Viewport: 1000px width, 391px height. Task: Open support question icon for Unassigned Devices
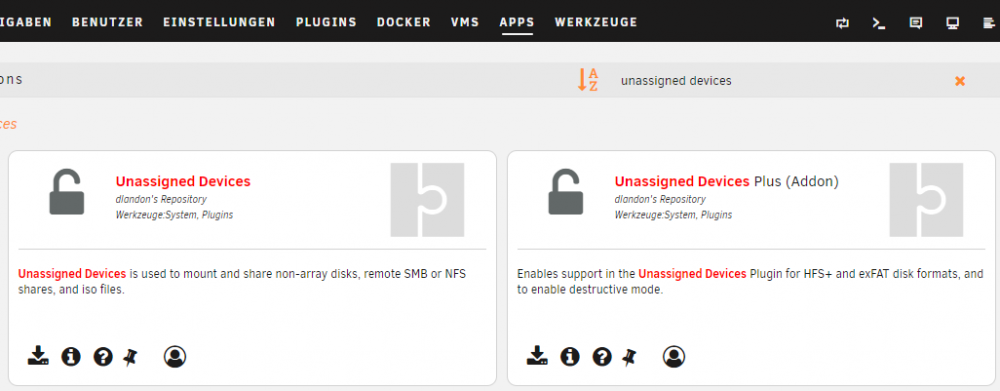point(103,357)
